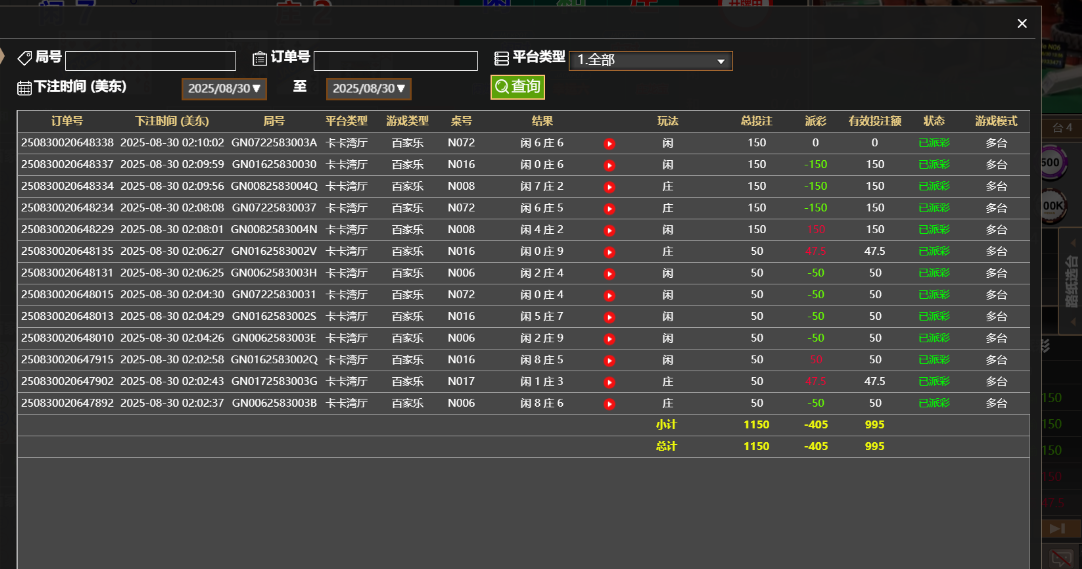Play video replay for order 250830020648338
The image size is (1082, 569).
click(x=609, y=144)
